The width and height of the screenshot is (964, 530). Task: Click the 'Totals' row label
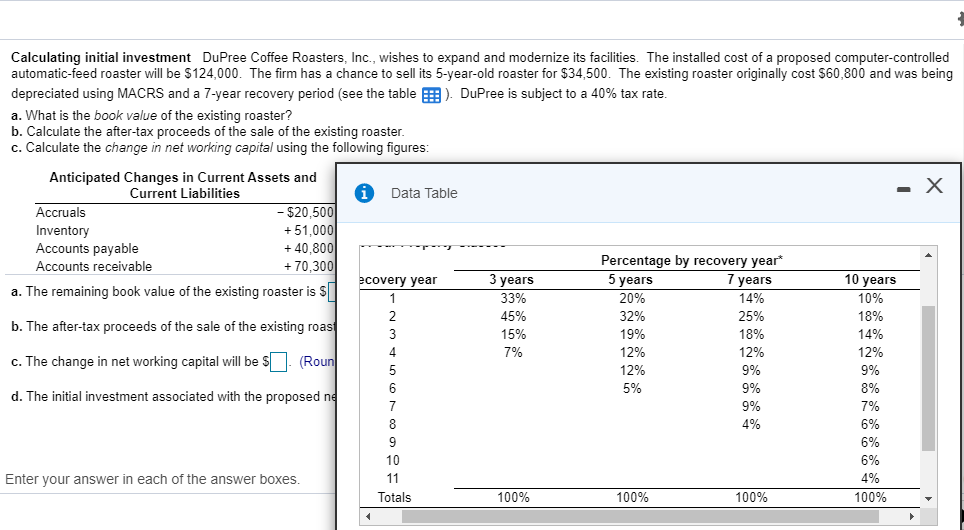394,497
